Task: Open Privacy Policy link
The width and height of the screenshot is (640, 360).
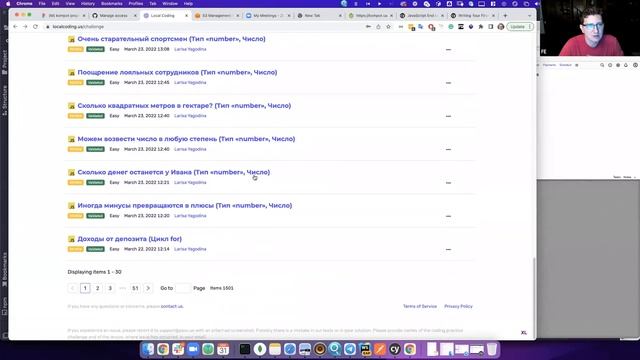Action: tap(458, 306)
